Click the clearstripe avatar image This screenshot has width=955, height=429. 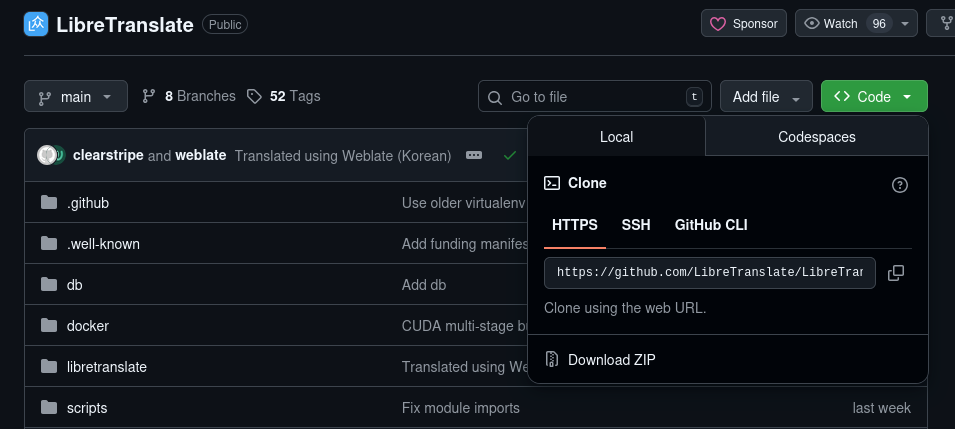48,155
